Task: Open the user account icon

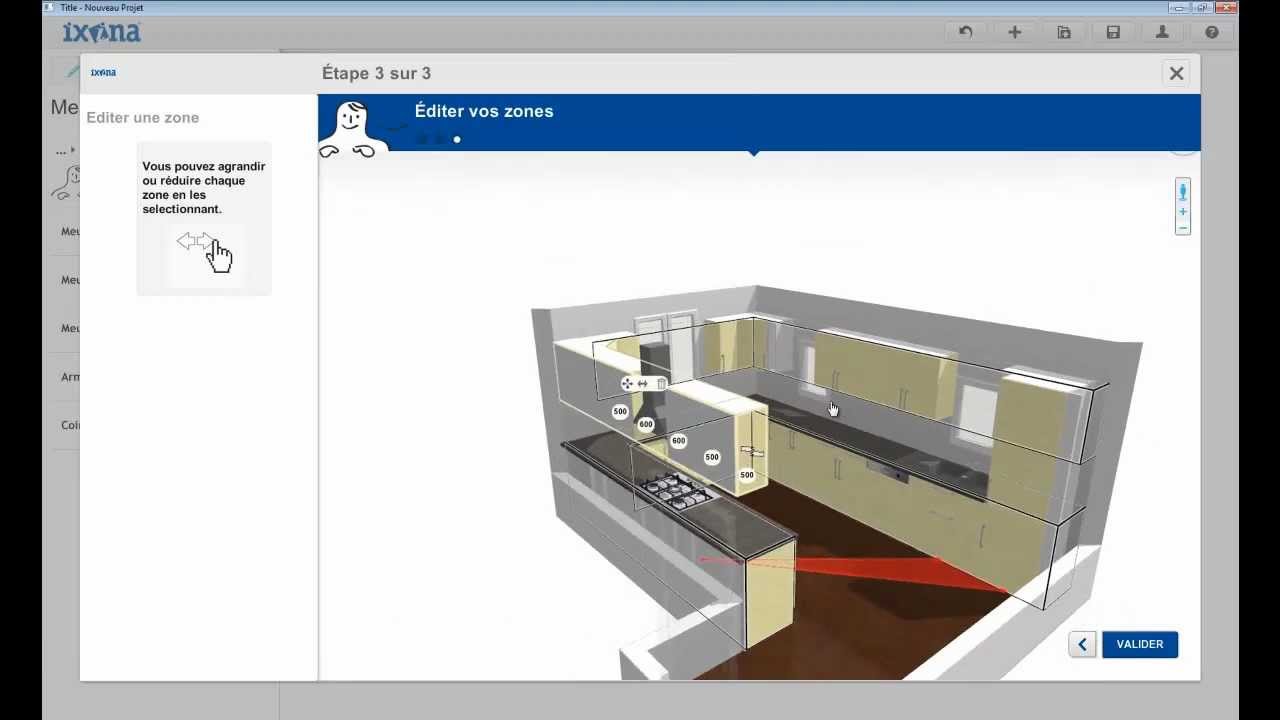Action: click(x=1162, y=32)
